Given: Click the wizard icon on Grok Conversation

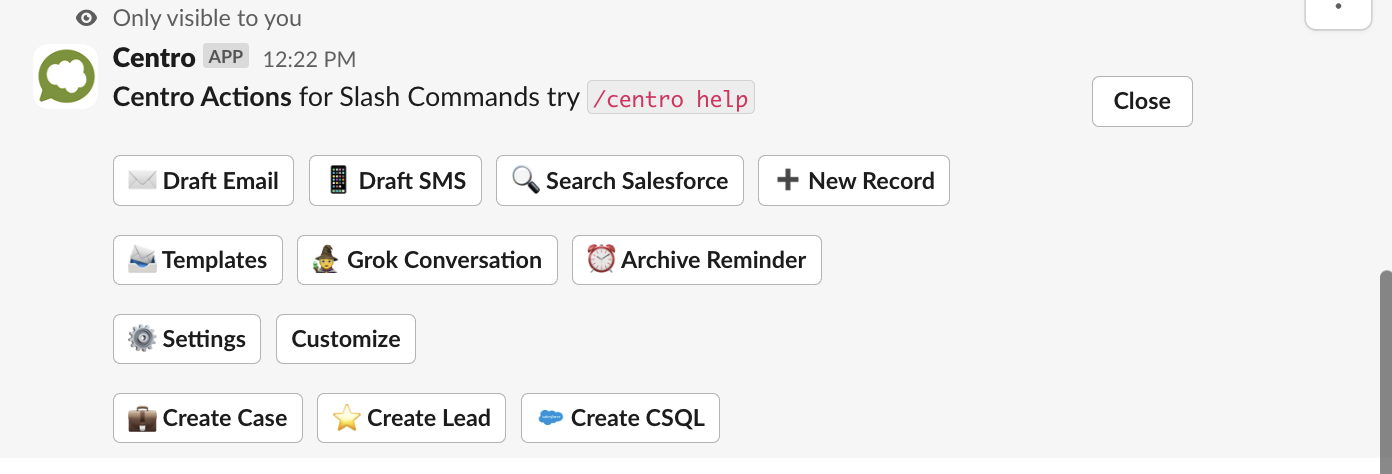Looking at the screenshot, I should [327, 260].
